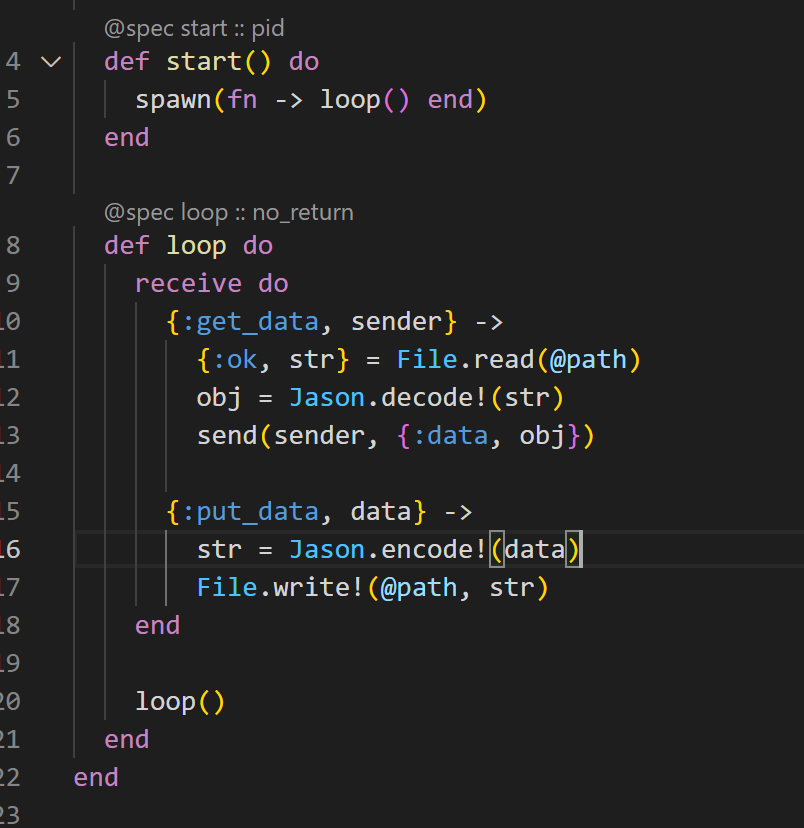This screenshot has width=804, height=828.
Task: Click the highlighted closing bracket after data
Action: click(x=573, y=550)
